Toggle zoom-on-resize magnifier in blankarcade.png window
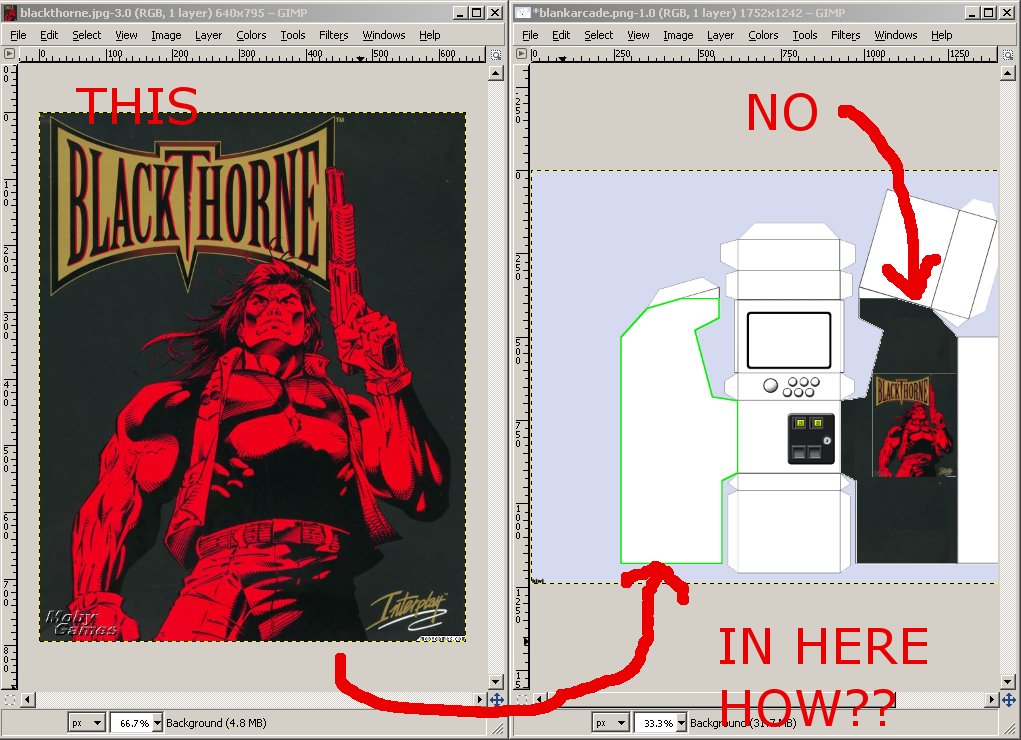The width and height of the screenshot is (1021, 740). tap(1008, 55)
